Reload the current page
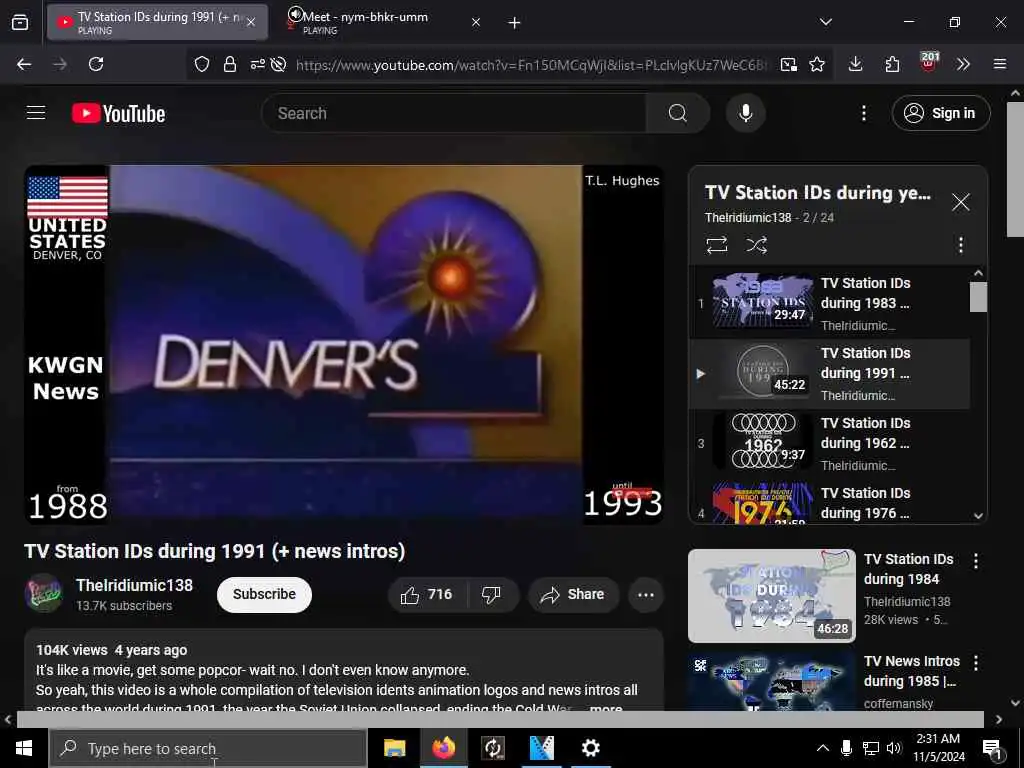 [96, 64]
